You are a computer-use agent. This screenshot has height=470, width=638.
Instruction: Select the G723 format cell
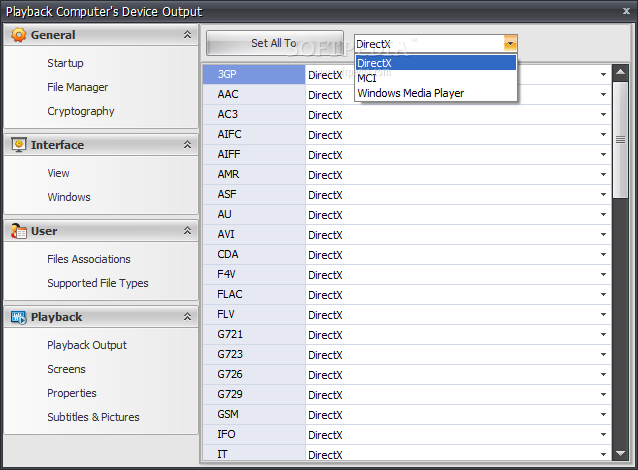(254, 354)
